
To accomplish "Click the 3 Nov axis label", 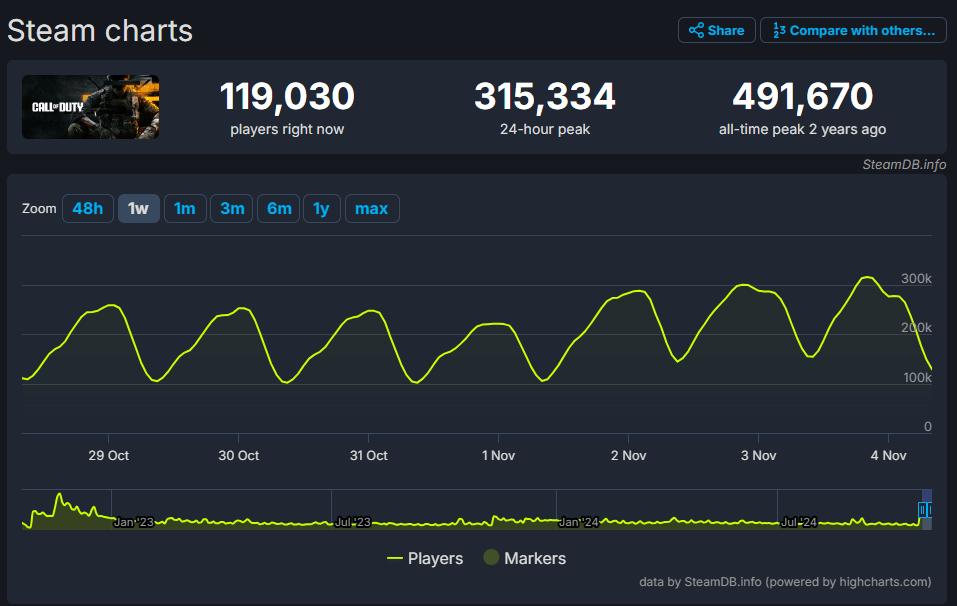I will pyautogui.click(x=759, y=455).
